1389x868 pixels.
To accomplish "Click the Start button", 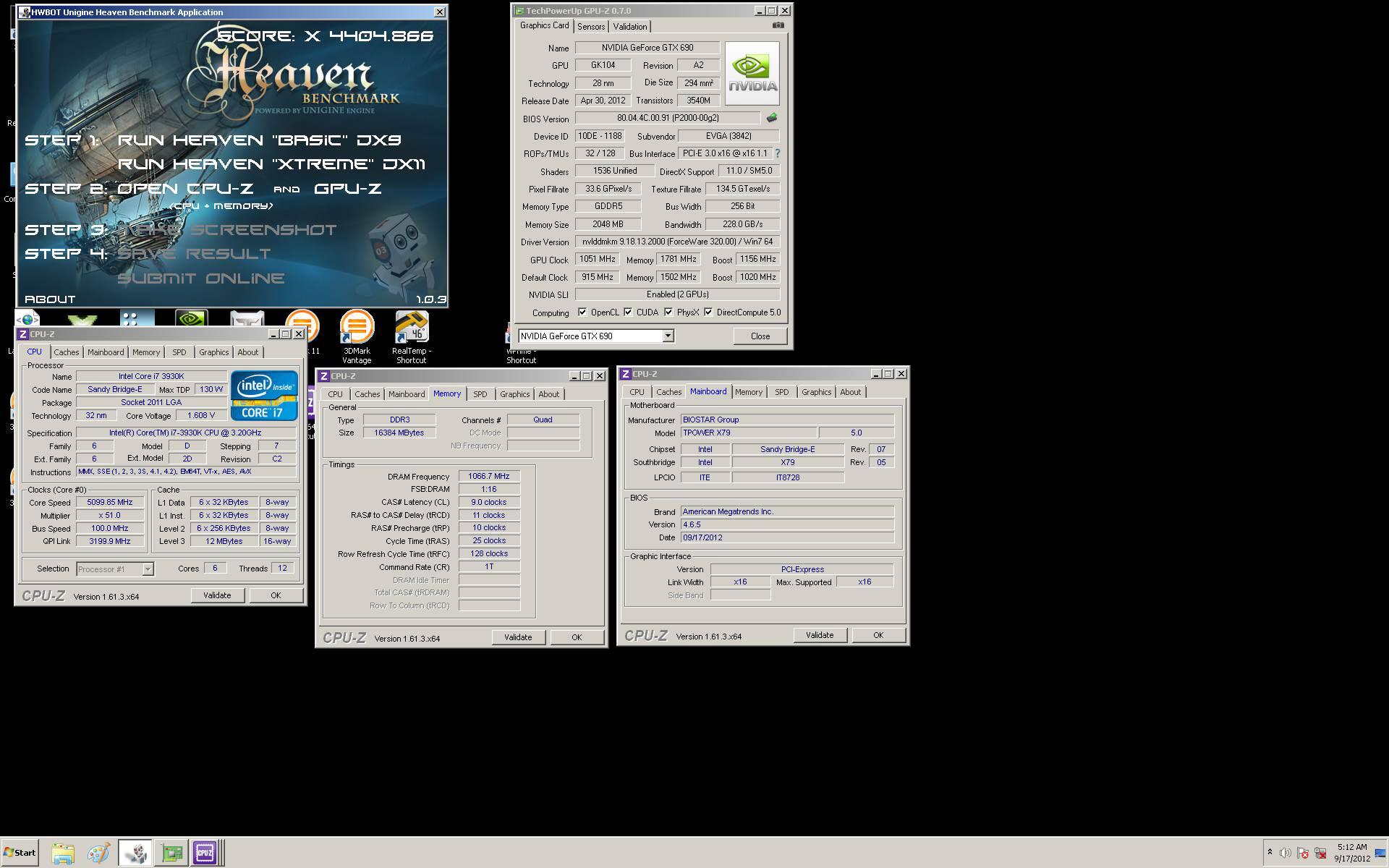I will click(20, 853).
